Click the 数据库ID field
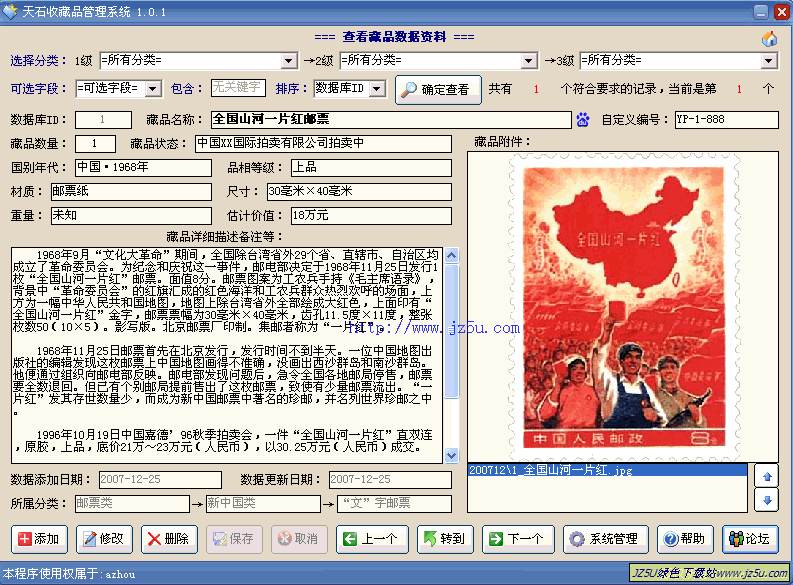This screenshot has width=793, height=585. (x=103, y=119)
